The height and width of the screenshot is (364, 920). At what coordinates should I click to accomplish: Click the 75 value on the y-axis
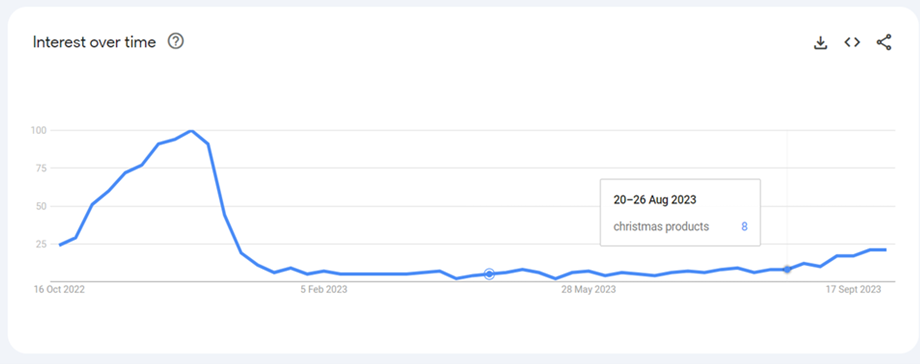pos(41,168)
